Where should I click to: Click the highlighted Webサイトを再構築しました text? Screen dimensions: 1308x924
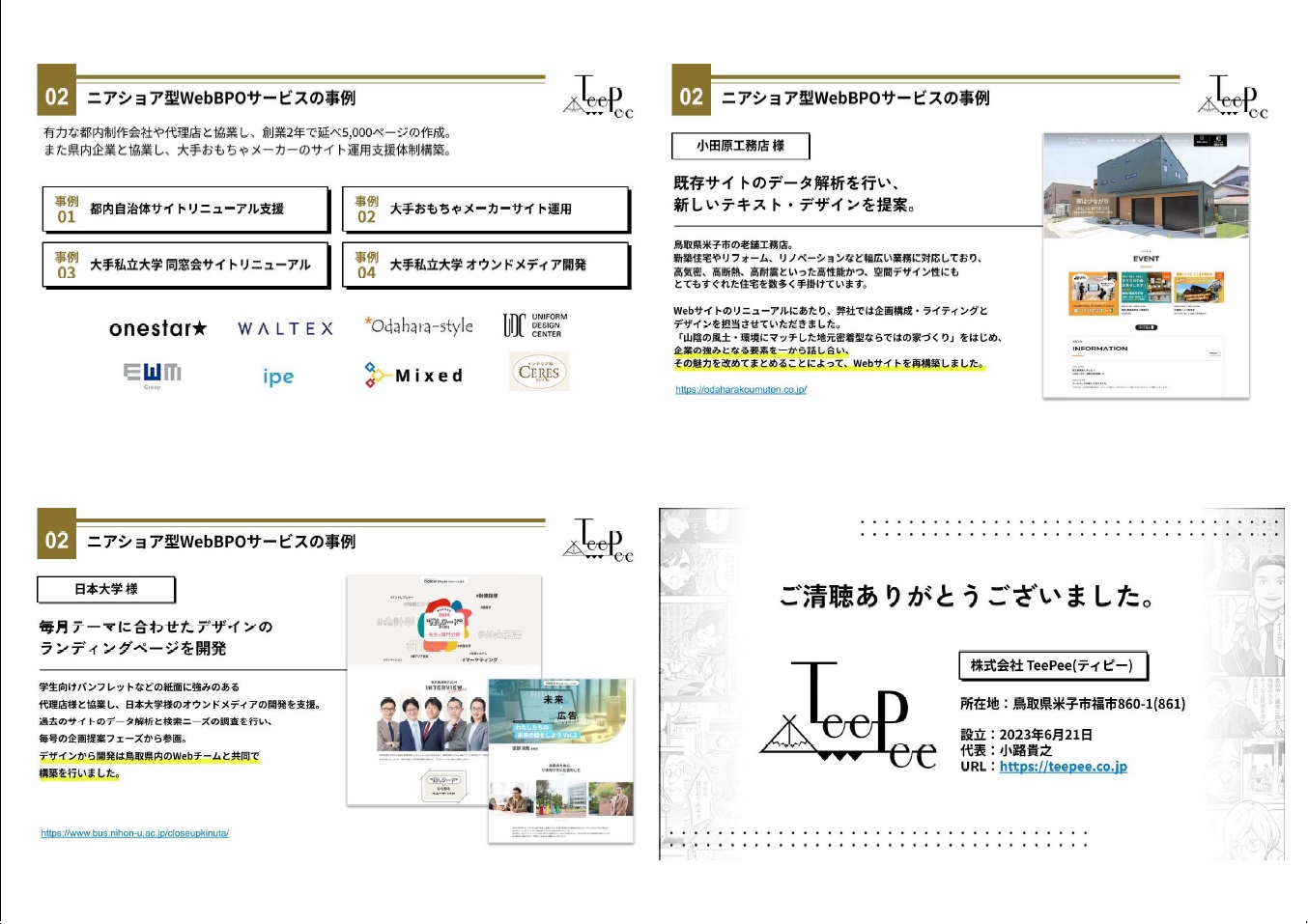point(918,364)
